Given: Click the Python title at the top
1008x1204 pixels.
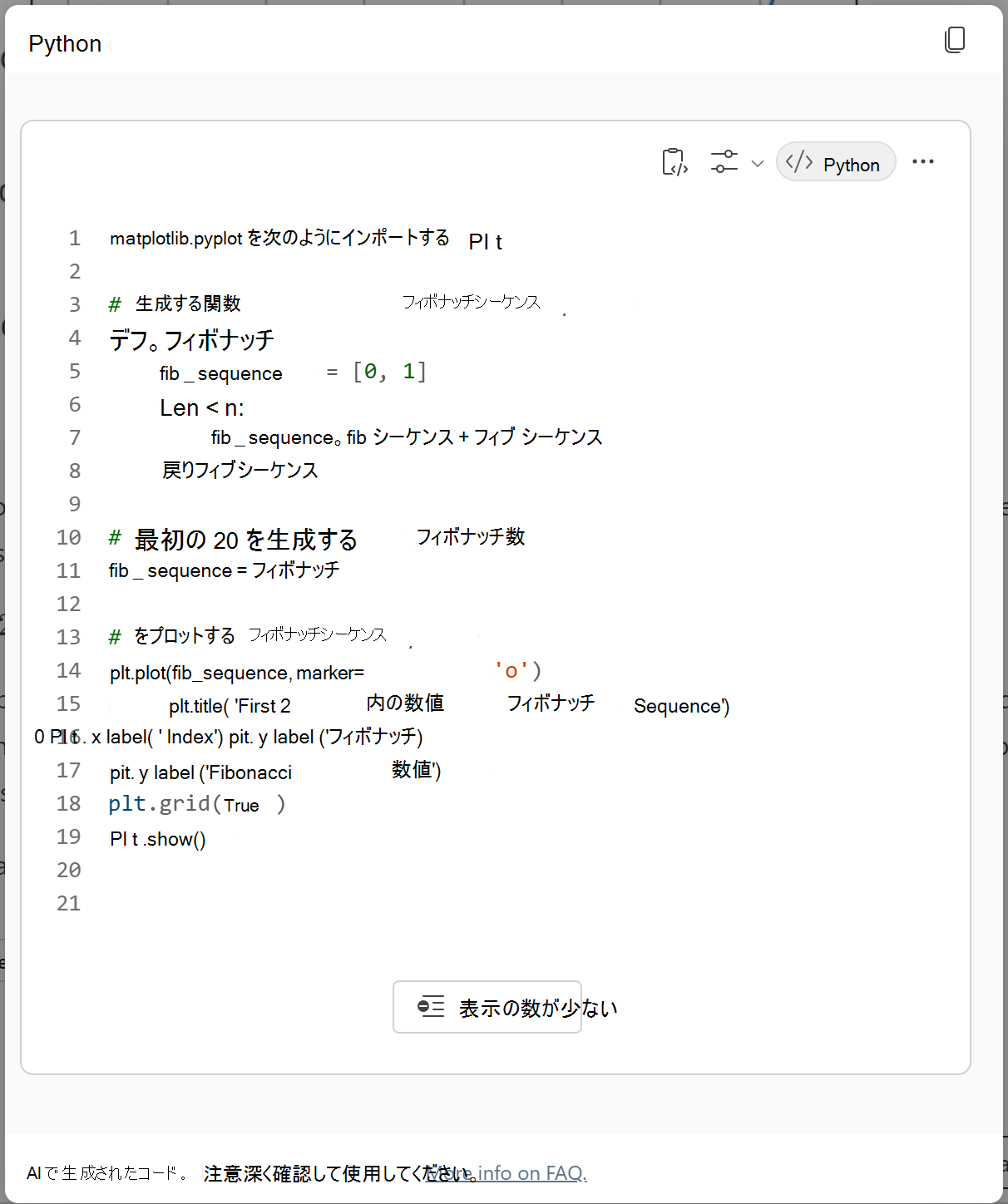Looking at the screenshot, I should [x=65, y=43].
